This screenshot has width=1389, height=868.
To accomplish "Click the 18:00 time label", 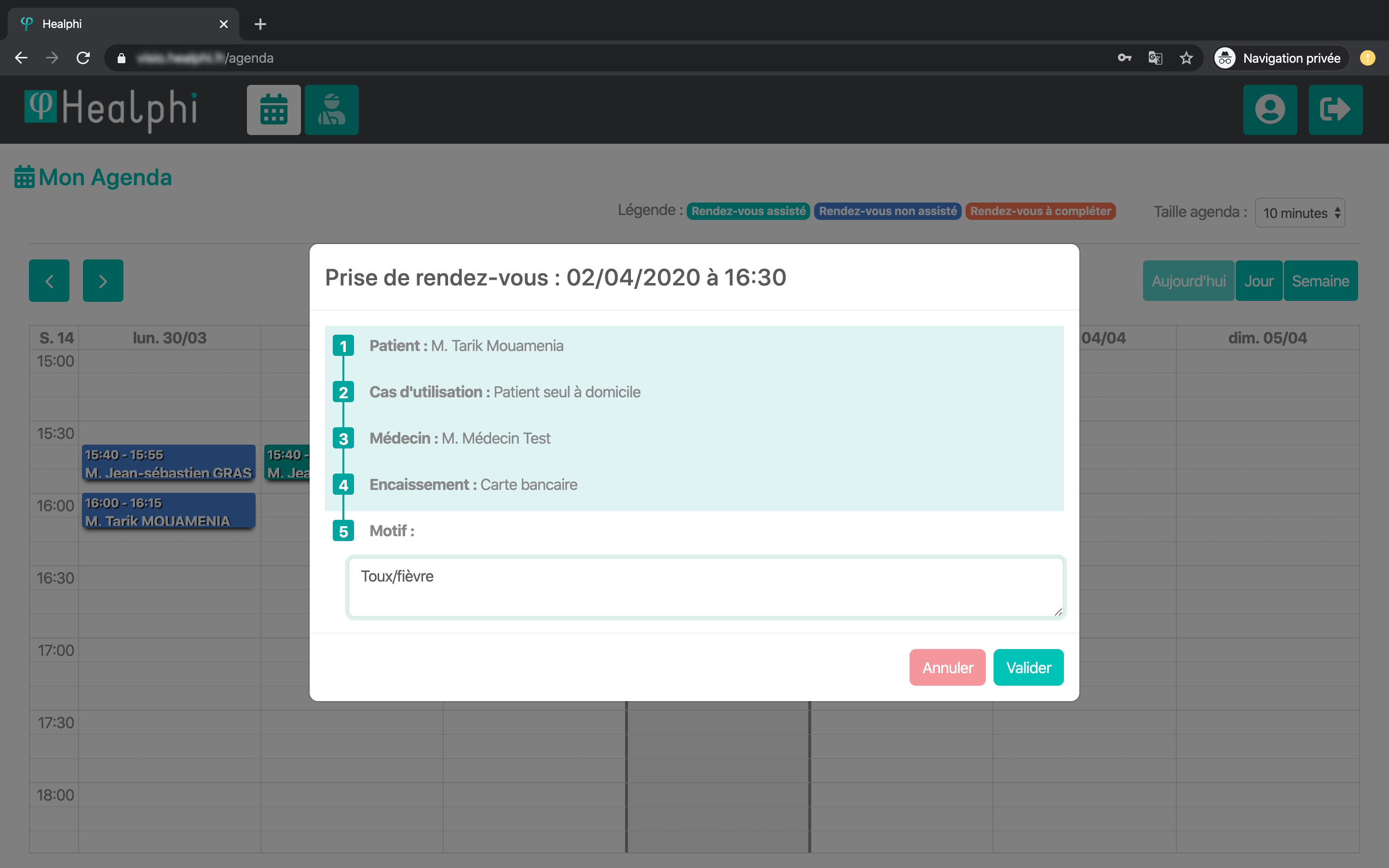I will (55, 795).
